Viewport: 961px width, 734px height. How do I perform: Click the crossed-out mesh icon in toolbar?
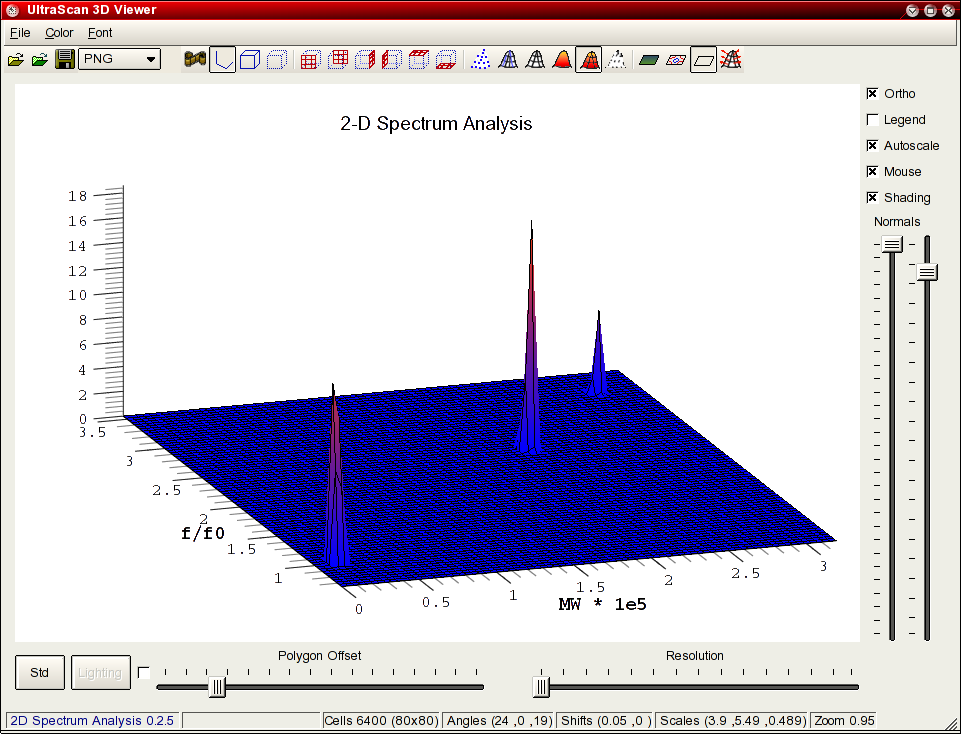pyautogui.click(x=731, y=60)
